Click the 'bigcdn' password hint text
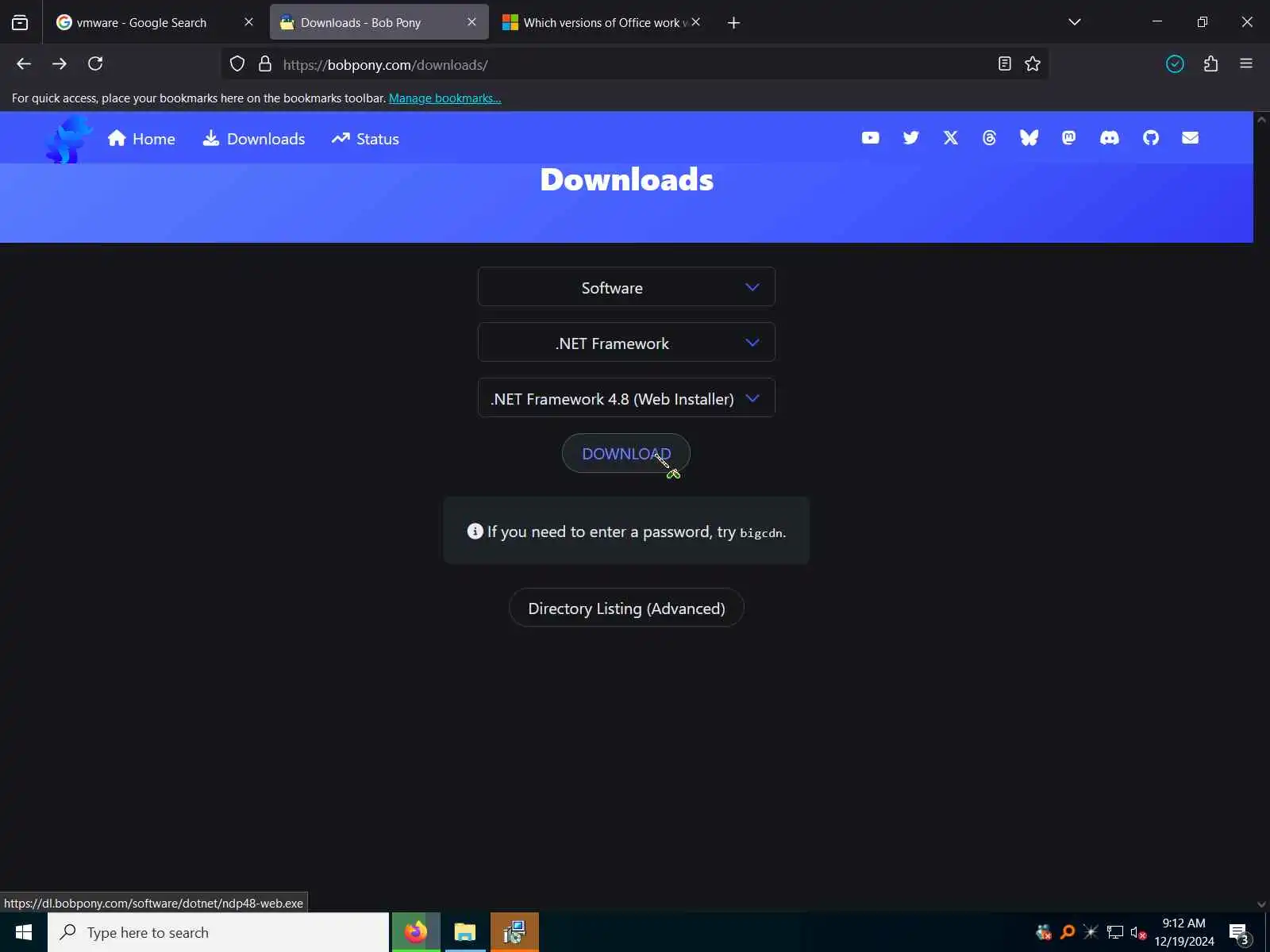Image resolution: width=1270 pixels, height=952 pixels. coord(761,533)
